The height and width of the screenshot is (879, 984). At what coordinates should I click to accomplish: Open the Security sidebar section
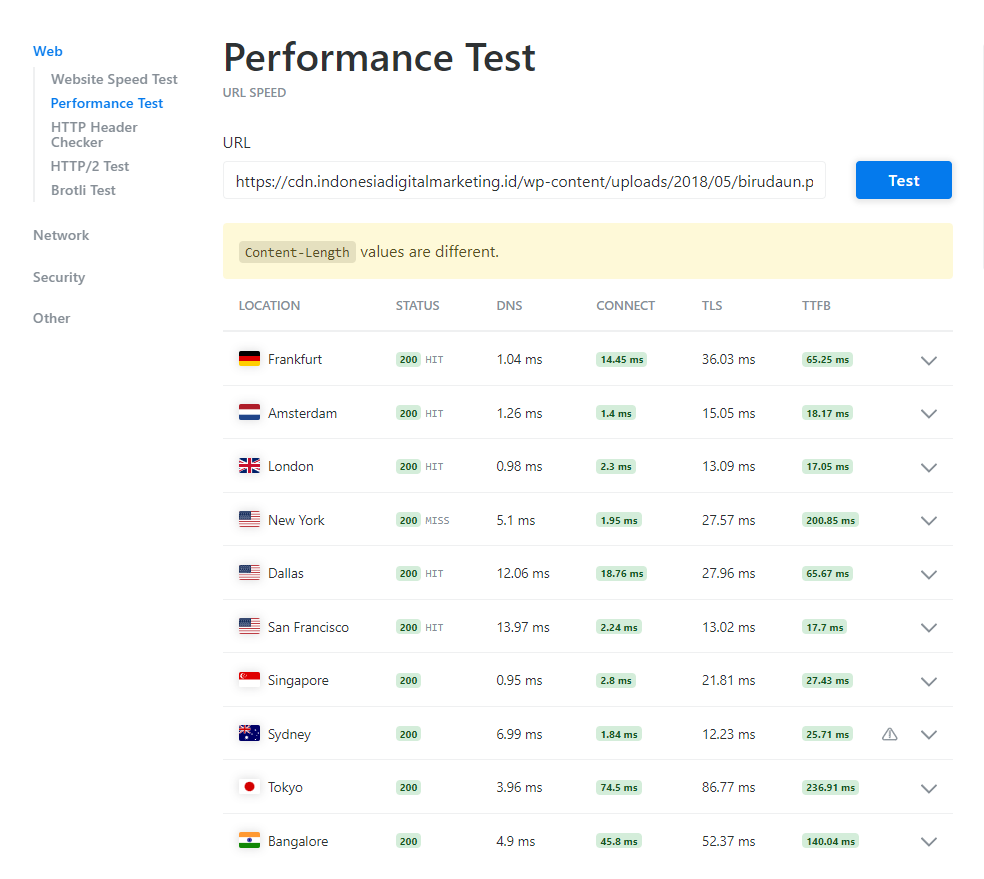(x=59, y=277)
